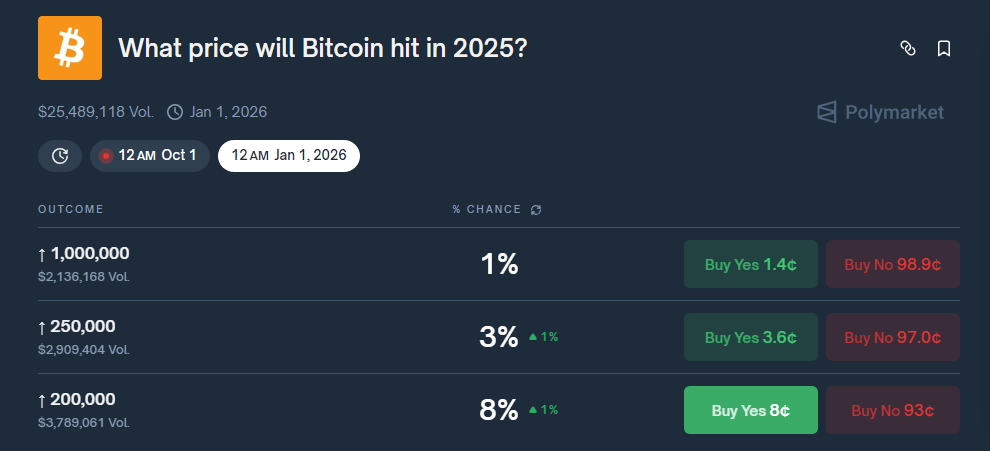Click the refresh icon beside % Chance
990x451 pixels.
536,210
